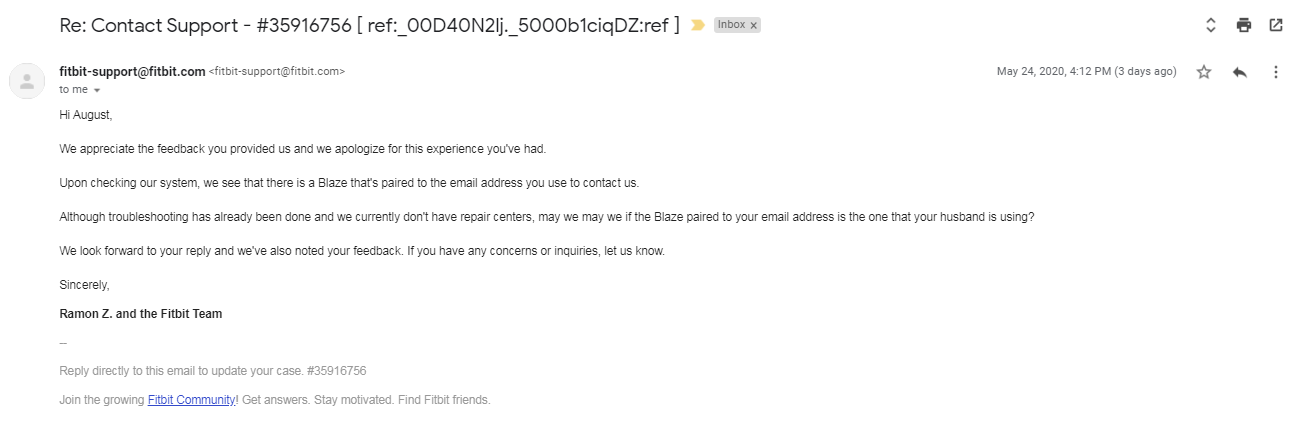Click the "Reply directly to this email" line
Screen dimensions: 1295x437
[x=213, y=371]
